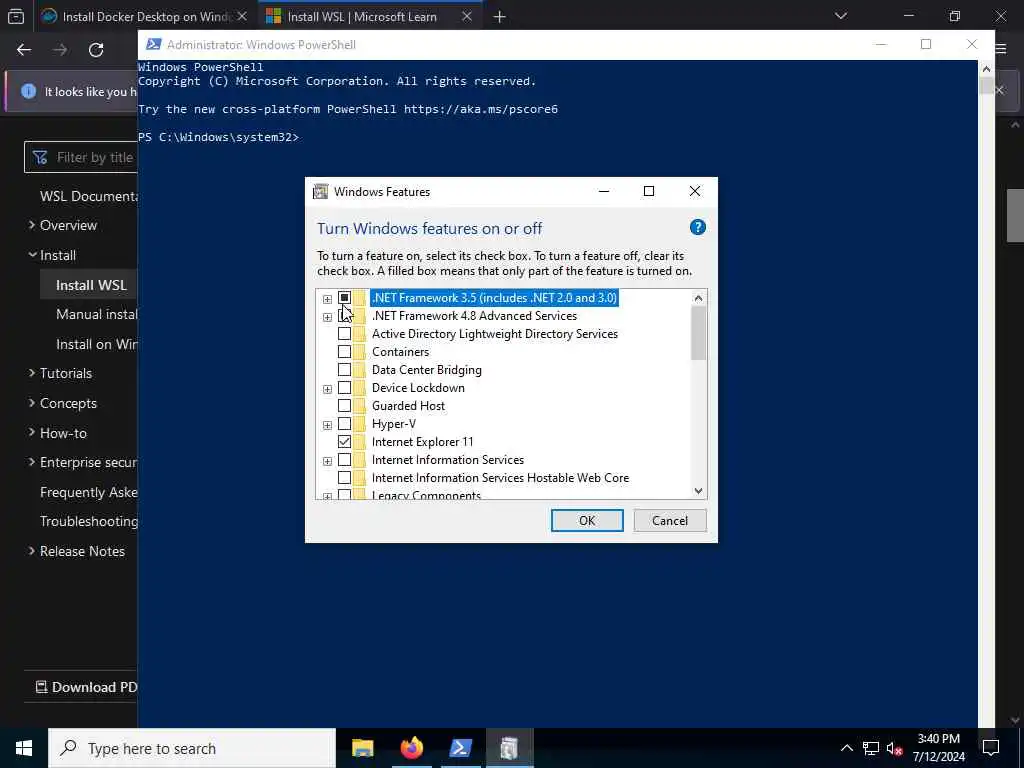This screenshot has height=768, width=1024.
Task: Click the Download PDF link
Action: pos(86,687)
